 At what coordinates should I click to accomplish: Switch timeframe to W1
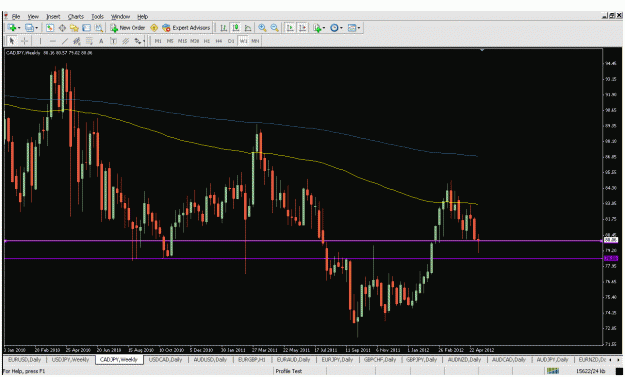click(x=243, y=41)
